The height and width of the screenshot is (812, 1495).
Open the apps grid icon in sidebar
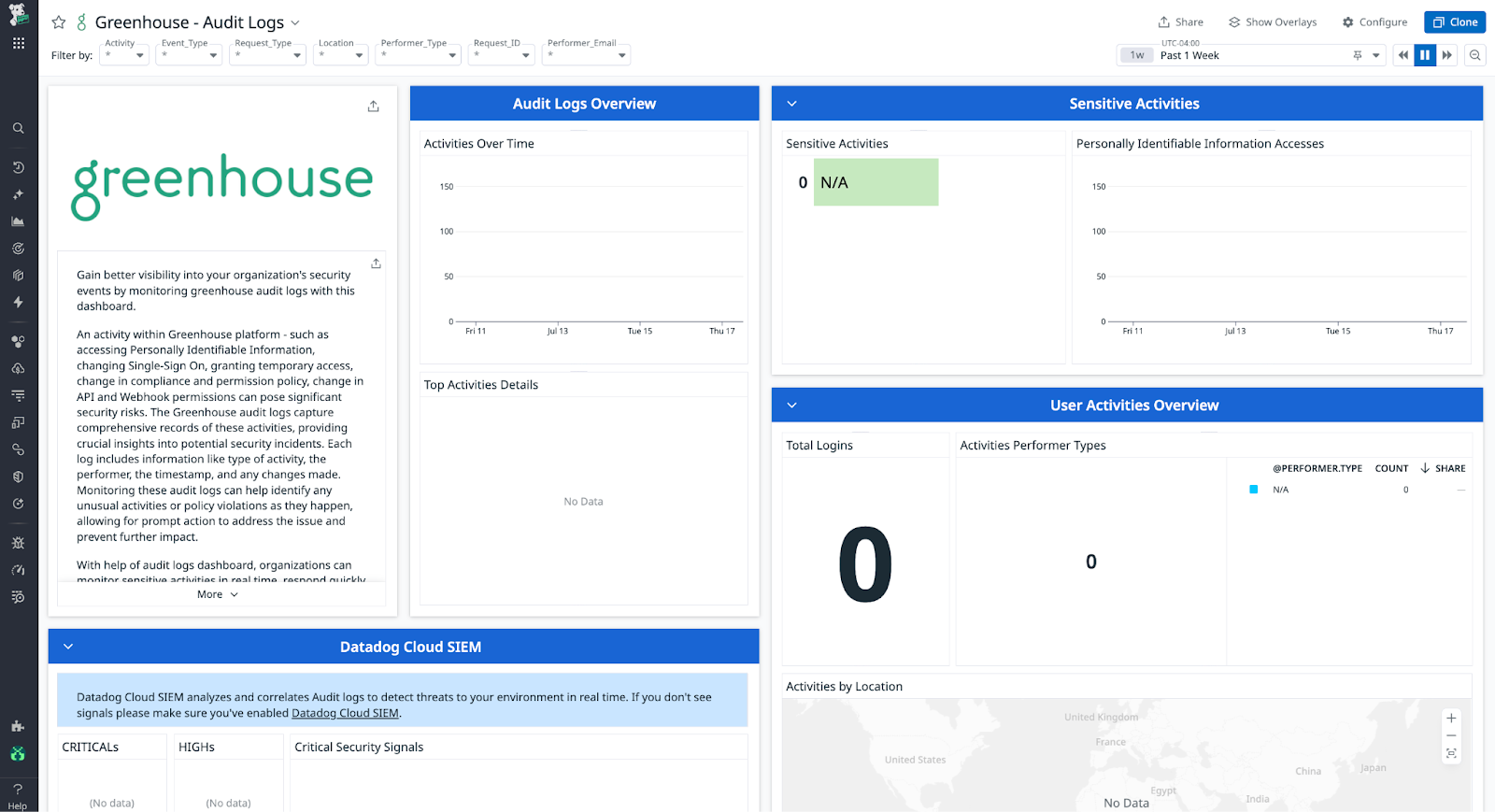tap(18, 43)
